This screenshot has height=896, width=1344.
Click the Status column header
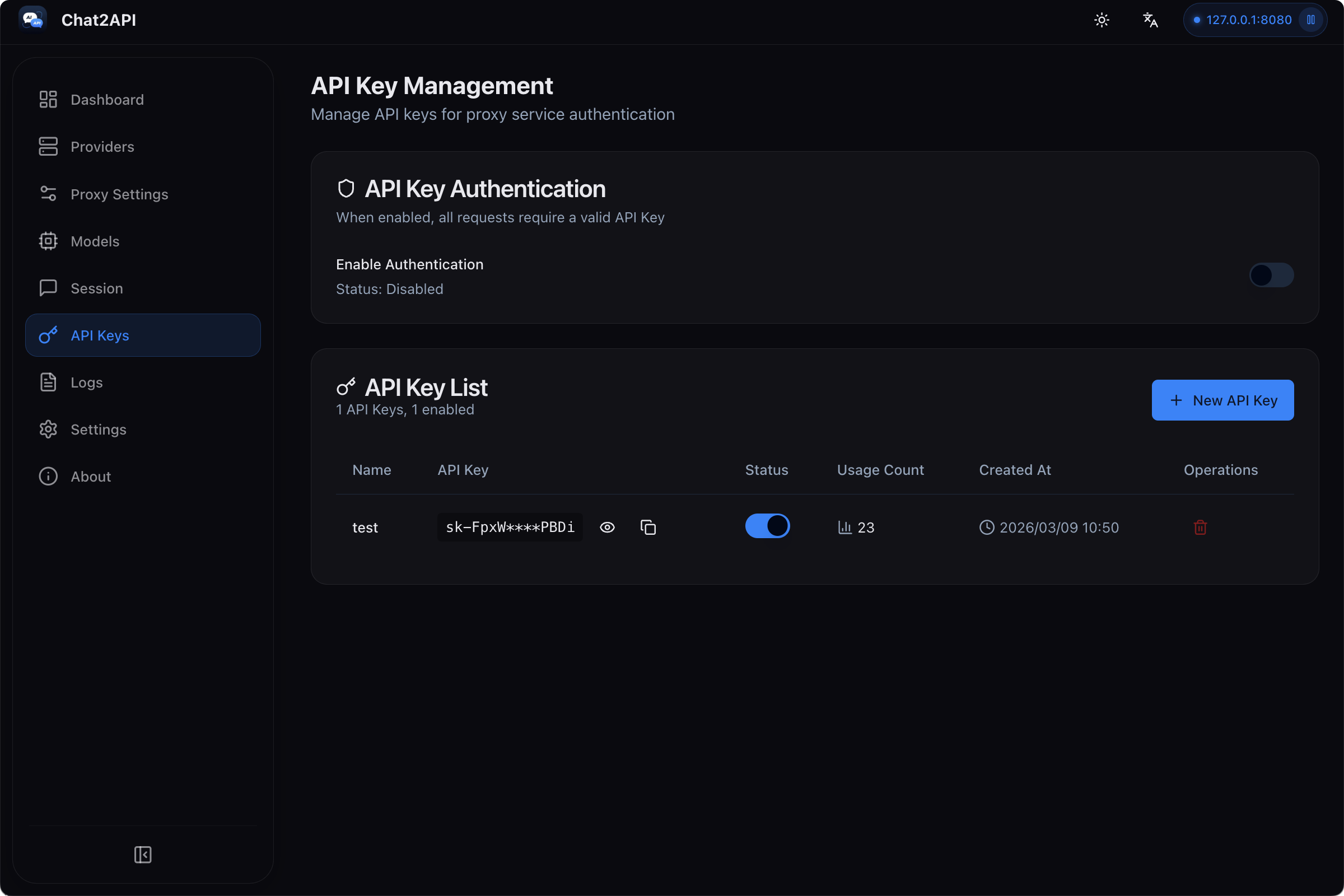pyautogui.click(x=766, y=470)
